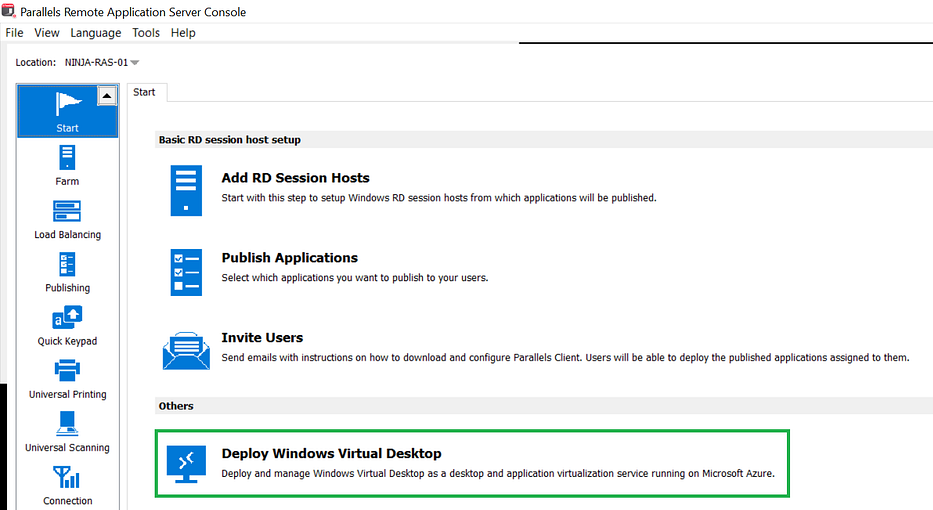933x510 pixels.
Task: Click the Invite Users heading
Action: (262, 337)
